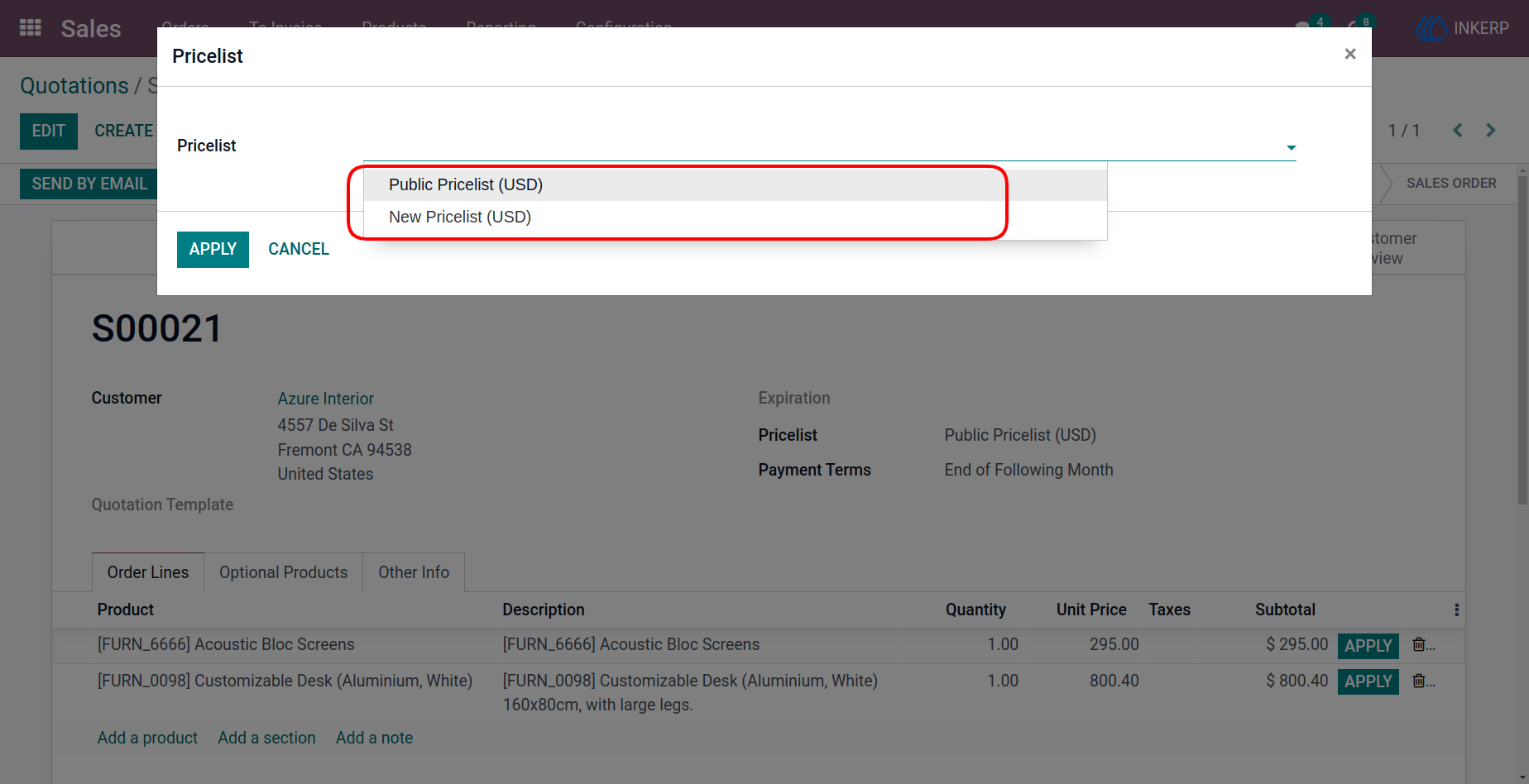The width and height of the screenshot is (1529, 784).
Task: Click the Sales app title
Action: click(91, 28)
